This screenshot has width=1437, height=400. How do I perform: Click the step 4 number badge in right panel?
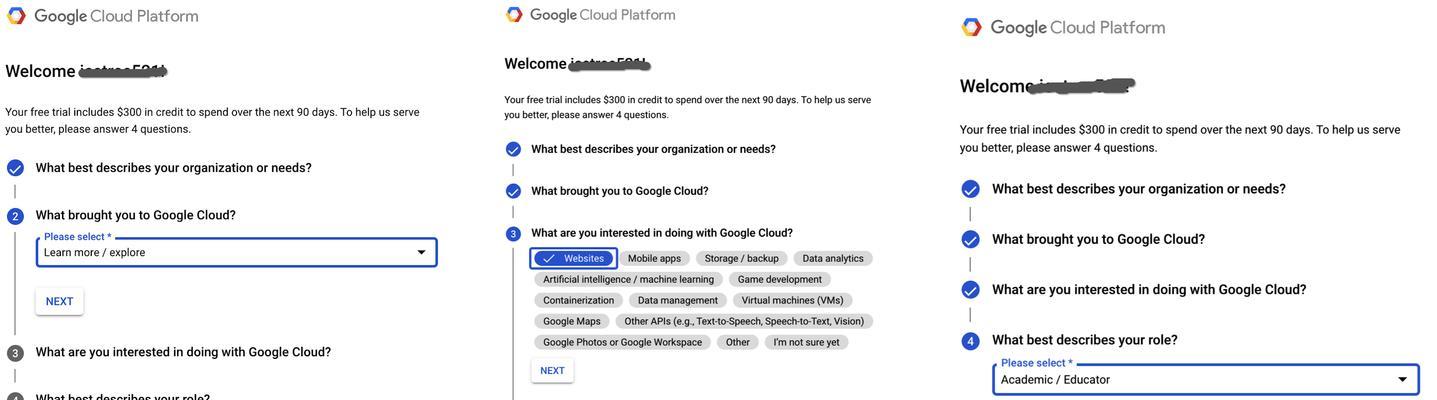pyautogui.click(x=970, y=341)
